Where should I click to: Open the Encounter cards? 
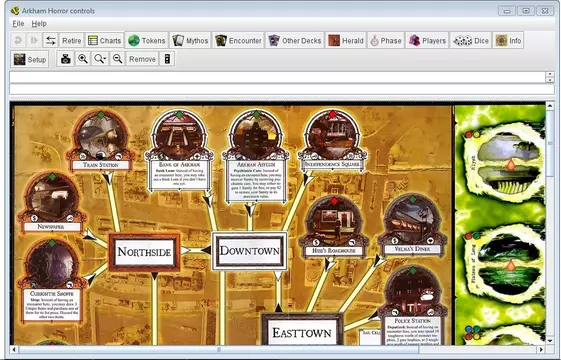click(x=238, y=40)
